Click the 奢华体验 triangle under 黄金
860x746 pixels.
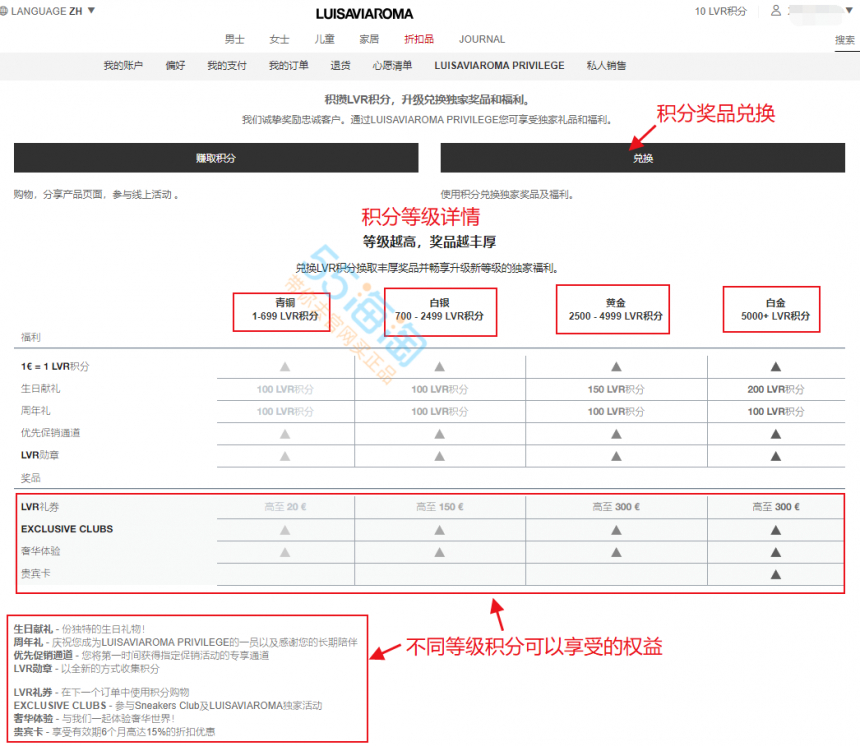[x=616, y=552]
